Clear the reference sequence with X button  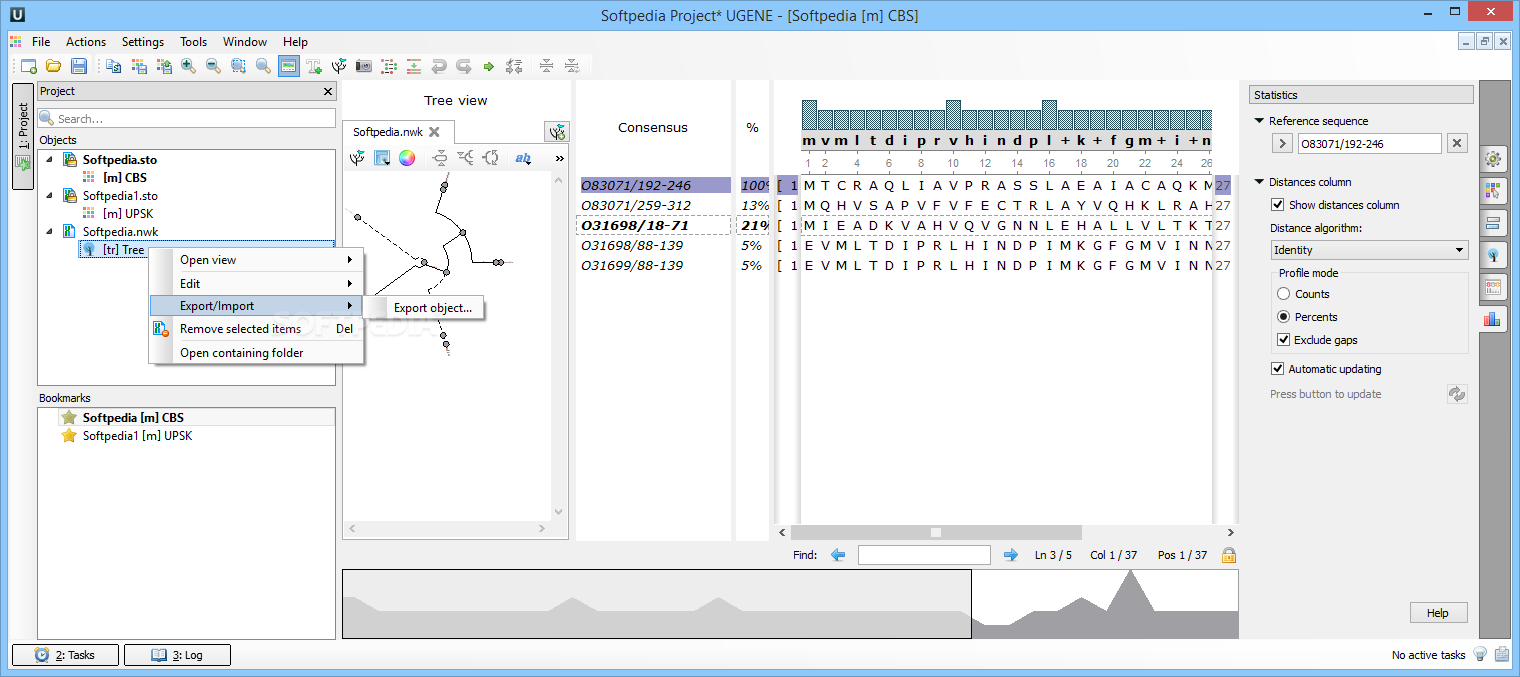[x=1457, y=144]
